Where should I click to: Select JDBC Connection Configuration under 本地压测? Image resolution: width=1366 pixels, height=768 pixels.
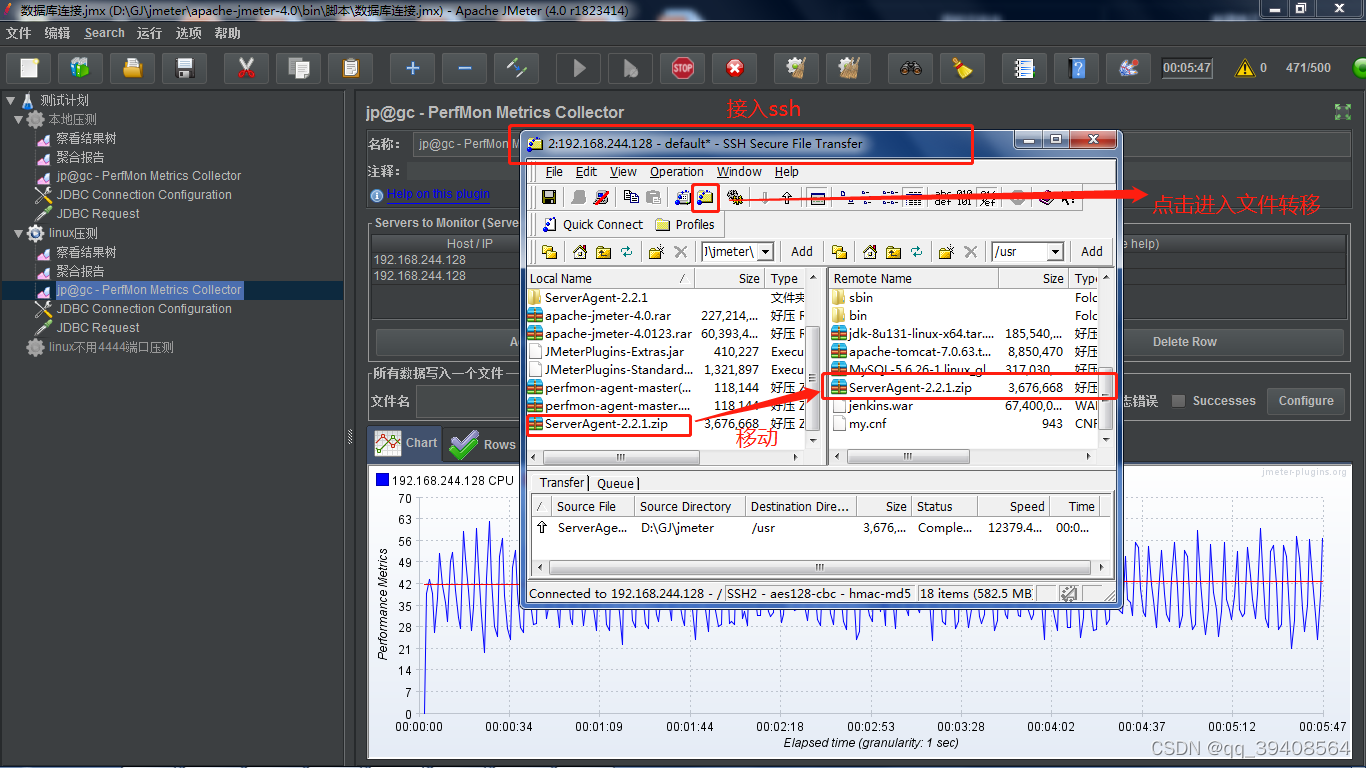point(144,195)
